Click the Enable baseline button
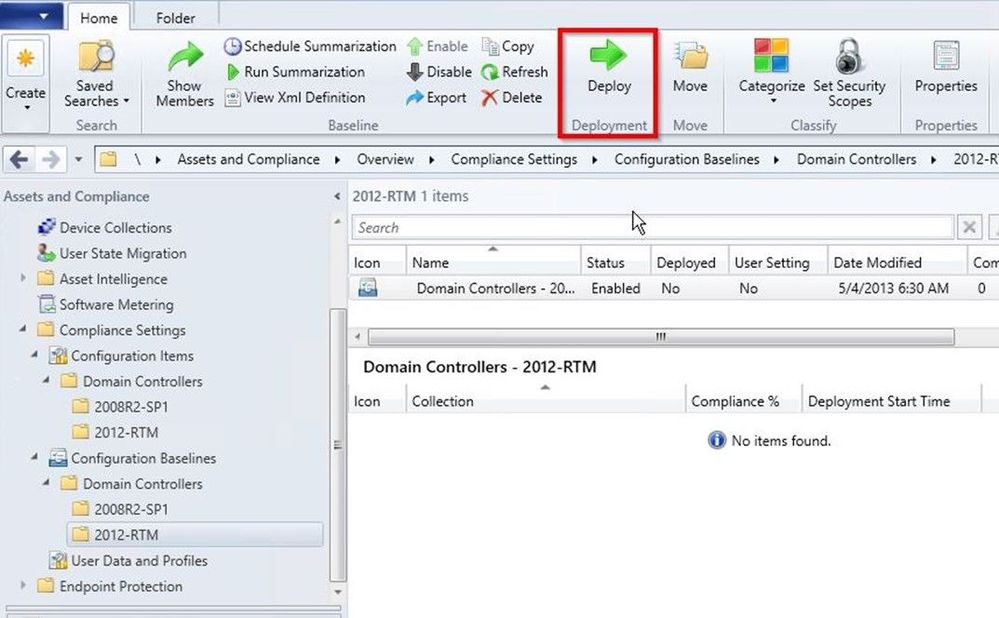The height and width of the screenshot is (618, 999). click(x=438, y=47)
